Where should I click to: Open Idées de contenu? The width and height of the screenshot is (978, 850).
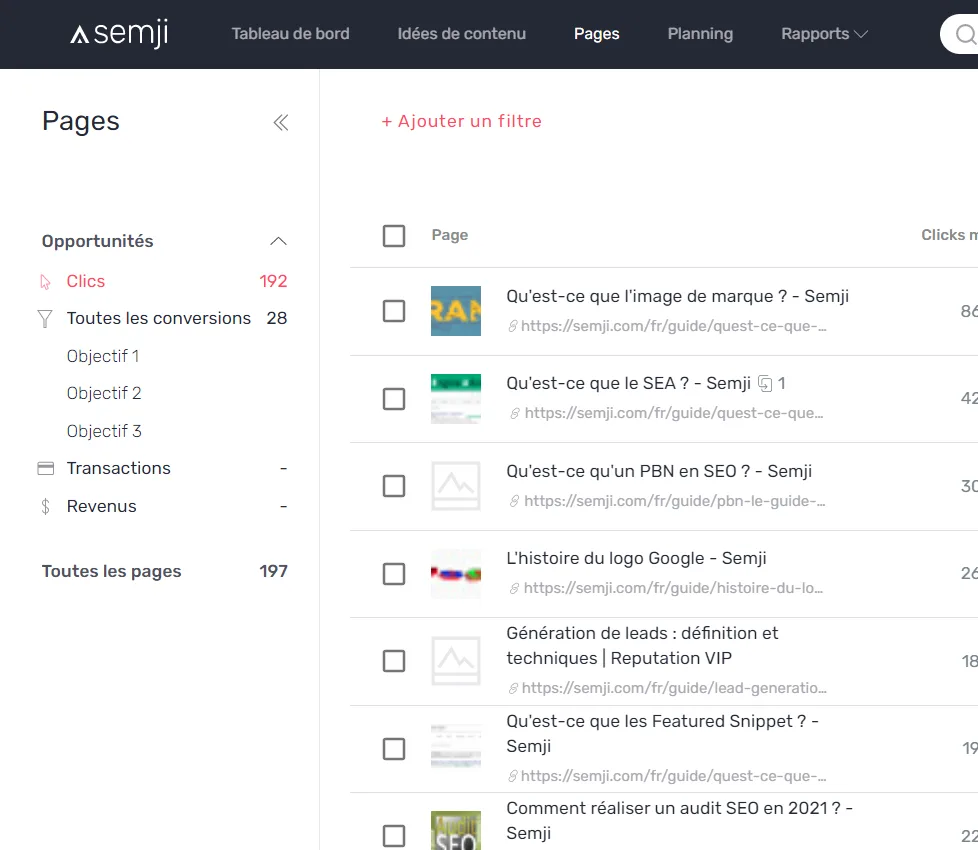point(462,34)
